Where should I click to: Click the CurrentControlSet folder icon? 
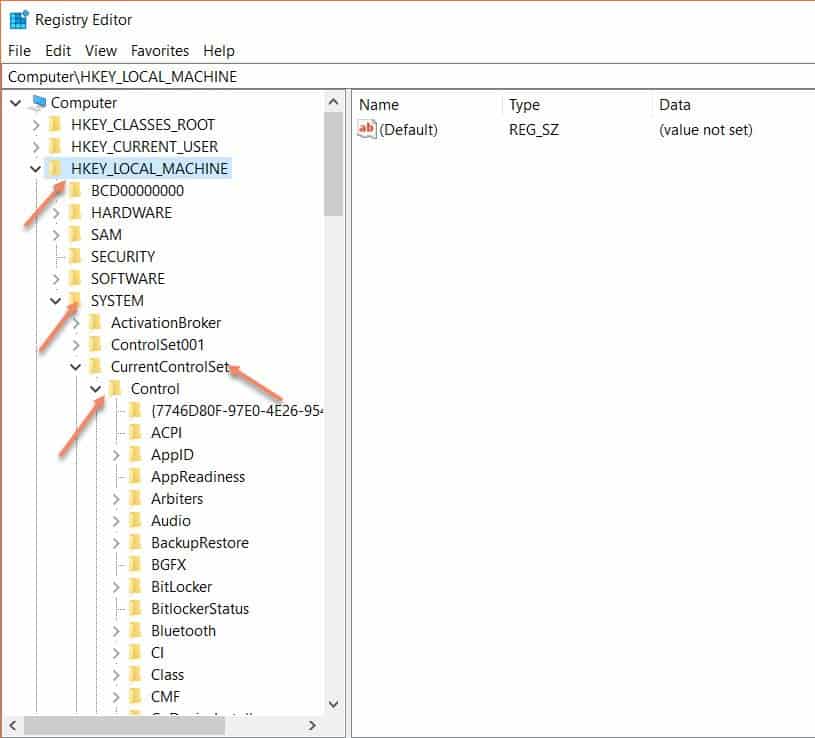[x=95, y=367]
